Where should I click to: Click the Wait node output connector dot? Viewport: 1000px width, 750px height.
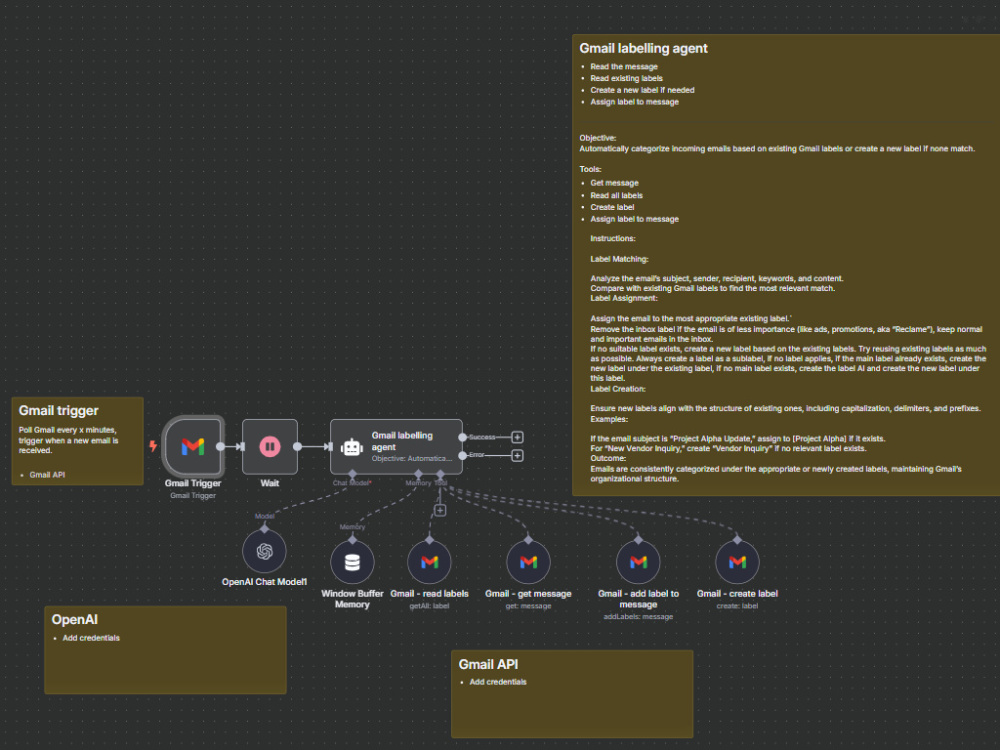coord(297,446)
